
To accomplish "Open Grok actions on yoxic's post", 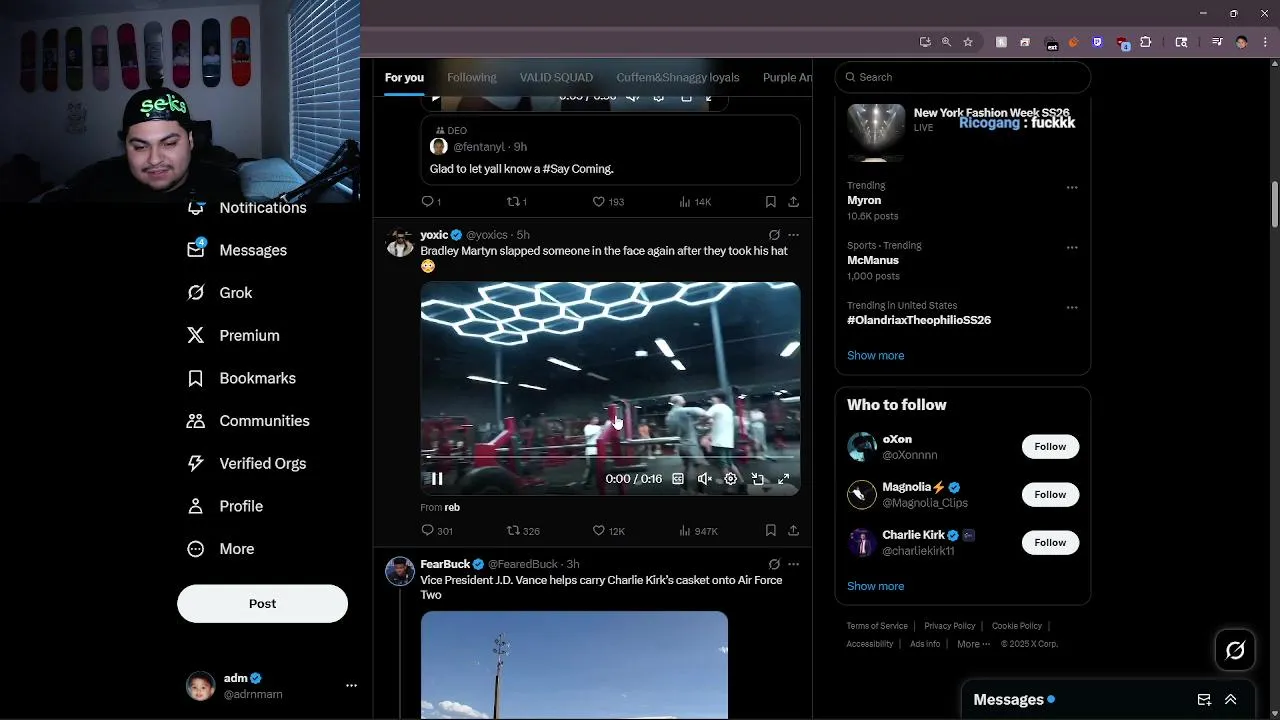I will (x=774, y=235).
